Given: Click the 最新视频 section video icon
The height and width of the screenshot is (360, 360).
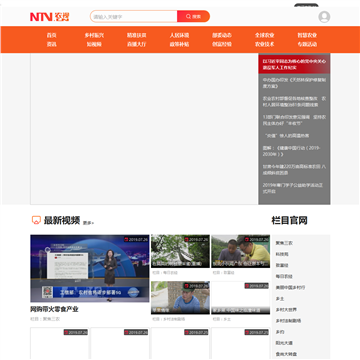Looking at the screenshot, I should (x=36, y=220).
